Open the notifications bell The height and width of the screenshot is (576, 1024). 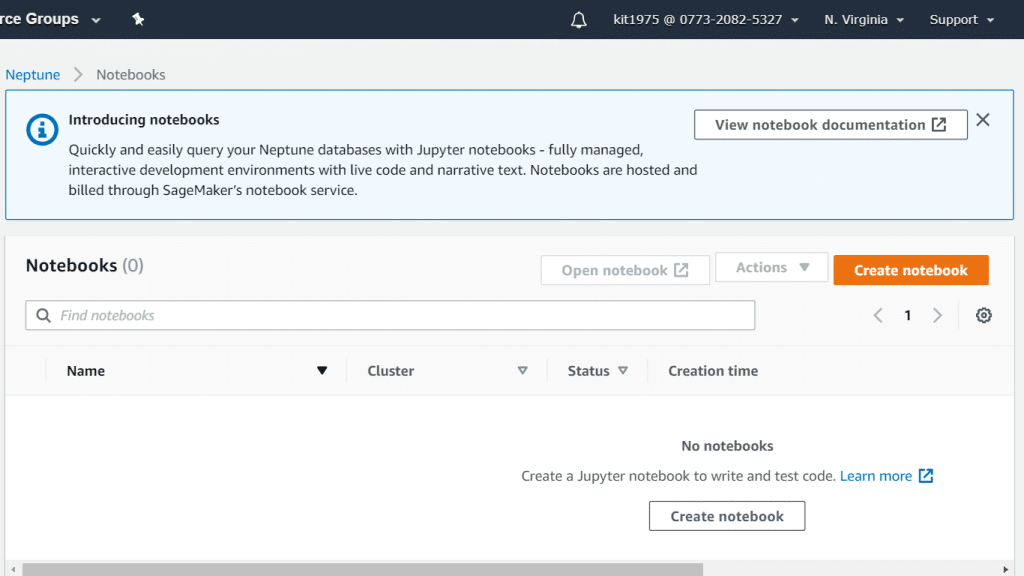point(579,20)
